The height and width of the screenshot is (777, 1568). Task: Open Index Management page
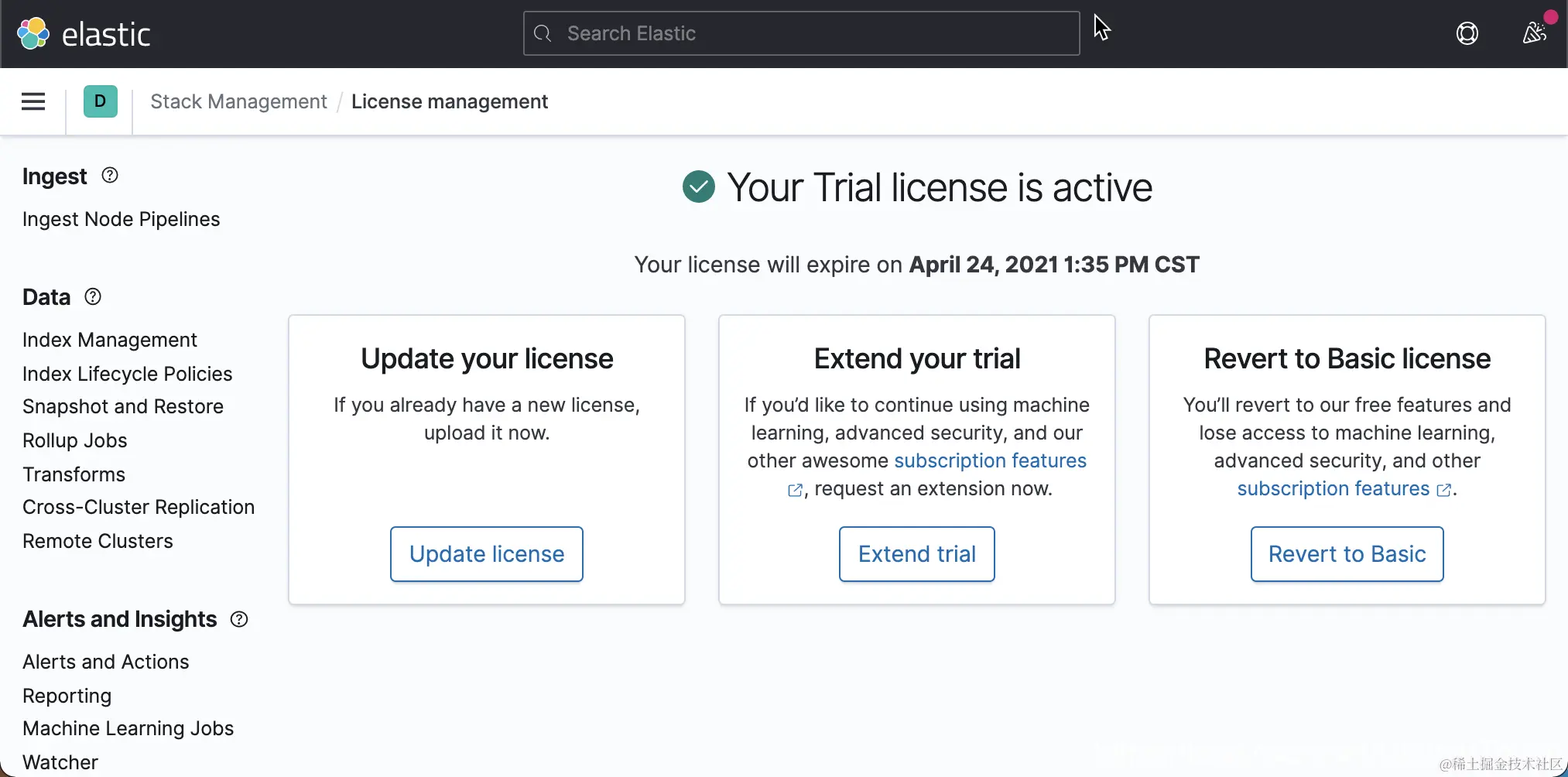(110, 340)
